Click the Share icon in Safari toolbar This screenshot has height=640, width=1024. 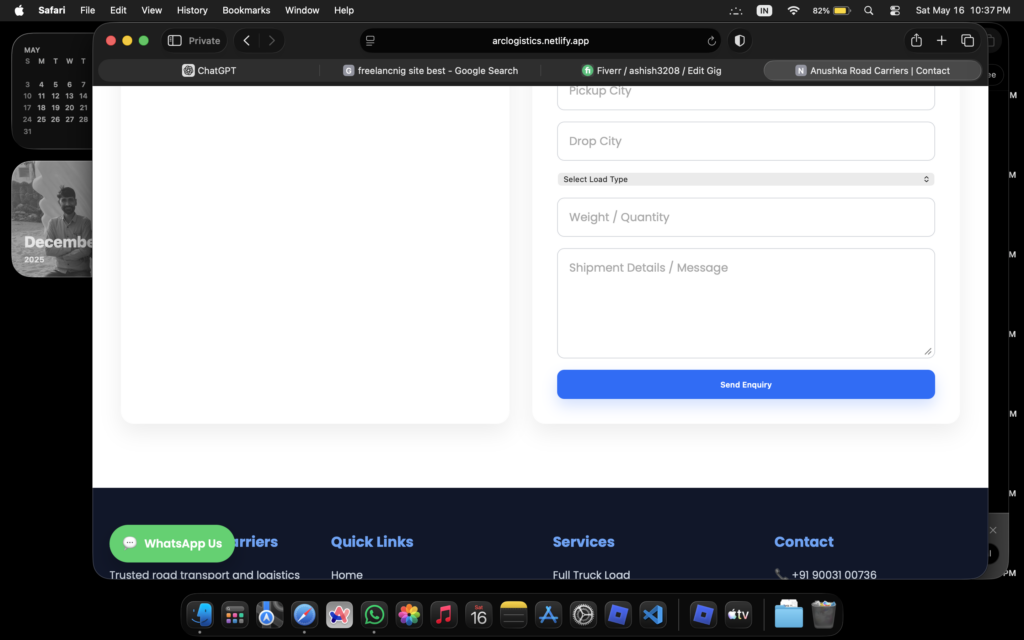[916, 40]
